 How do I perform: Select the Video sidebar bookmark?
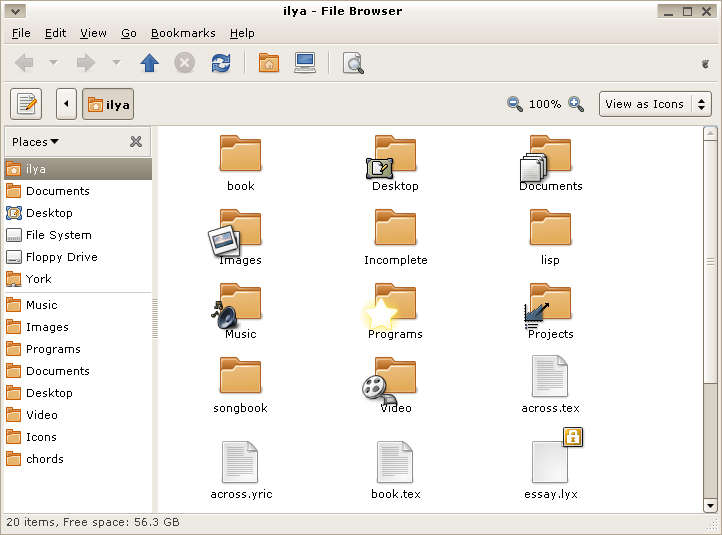[78, 415]
